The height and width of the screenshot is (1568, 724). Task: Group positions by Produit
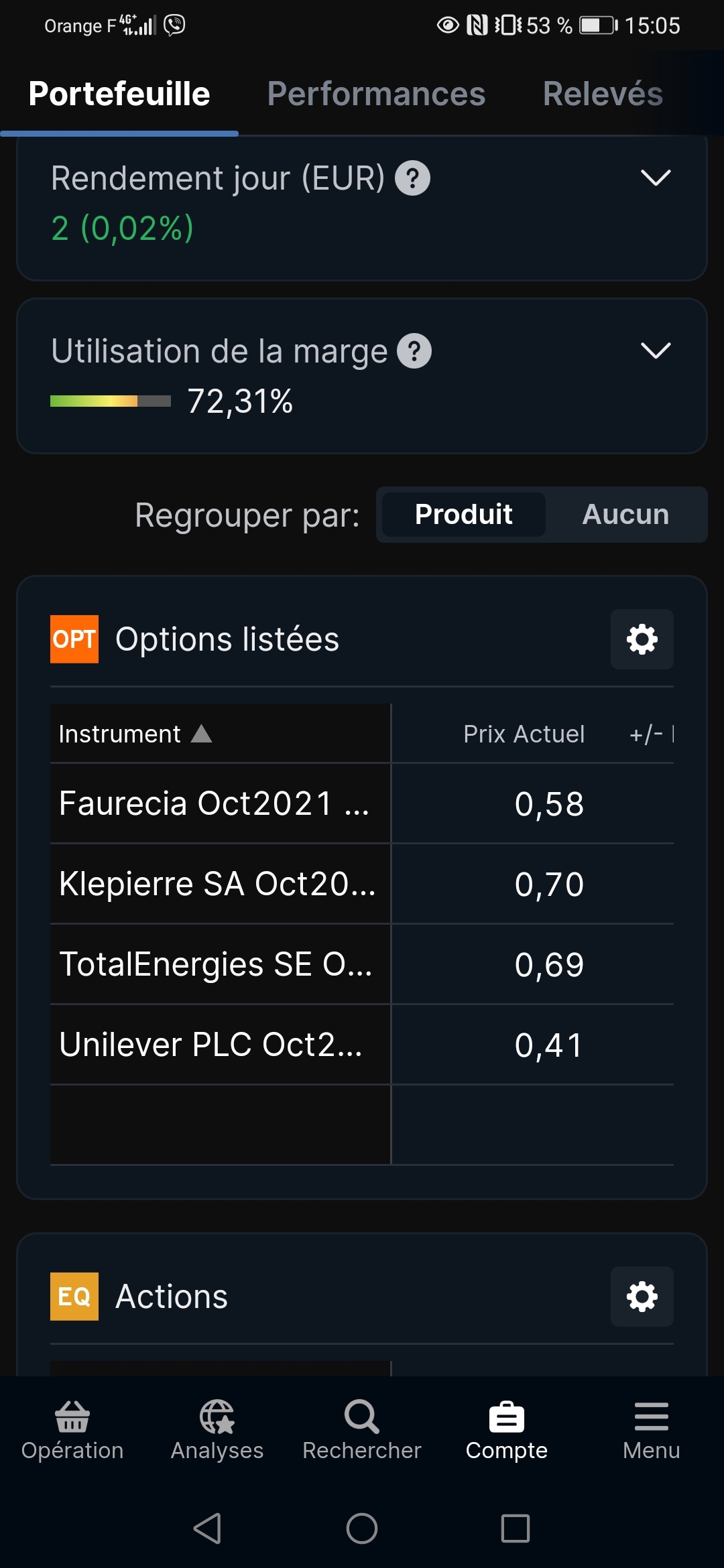pyautogui.click(x=463, y=515)
